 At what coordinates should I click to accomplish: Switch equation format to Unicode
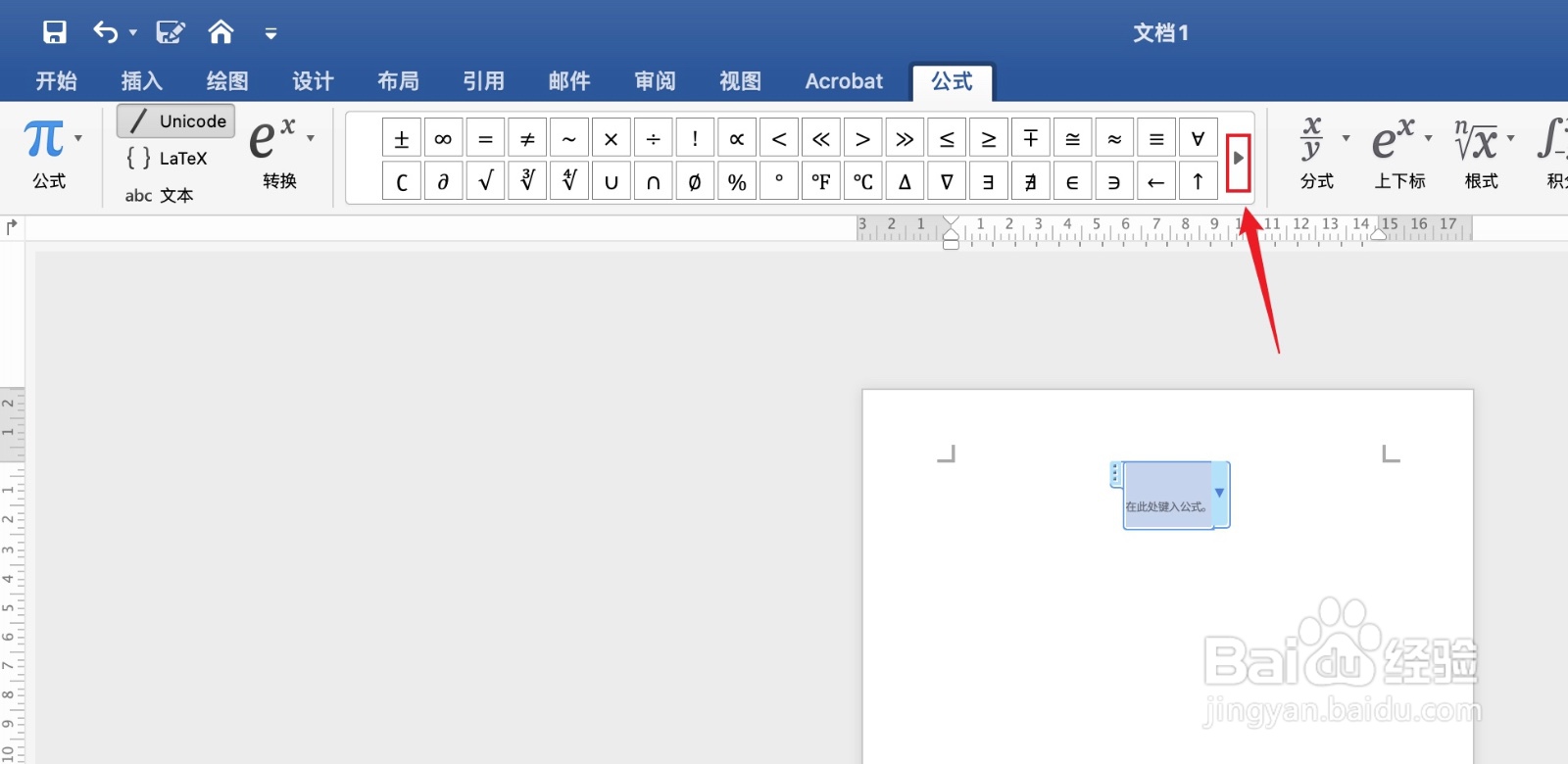click(176, 121)
